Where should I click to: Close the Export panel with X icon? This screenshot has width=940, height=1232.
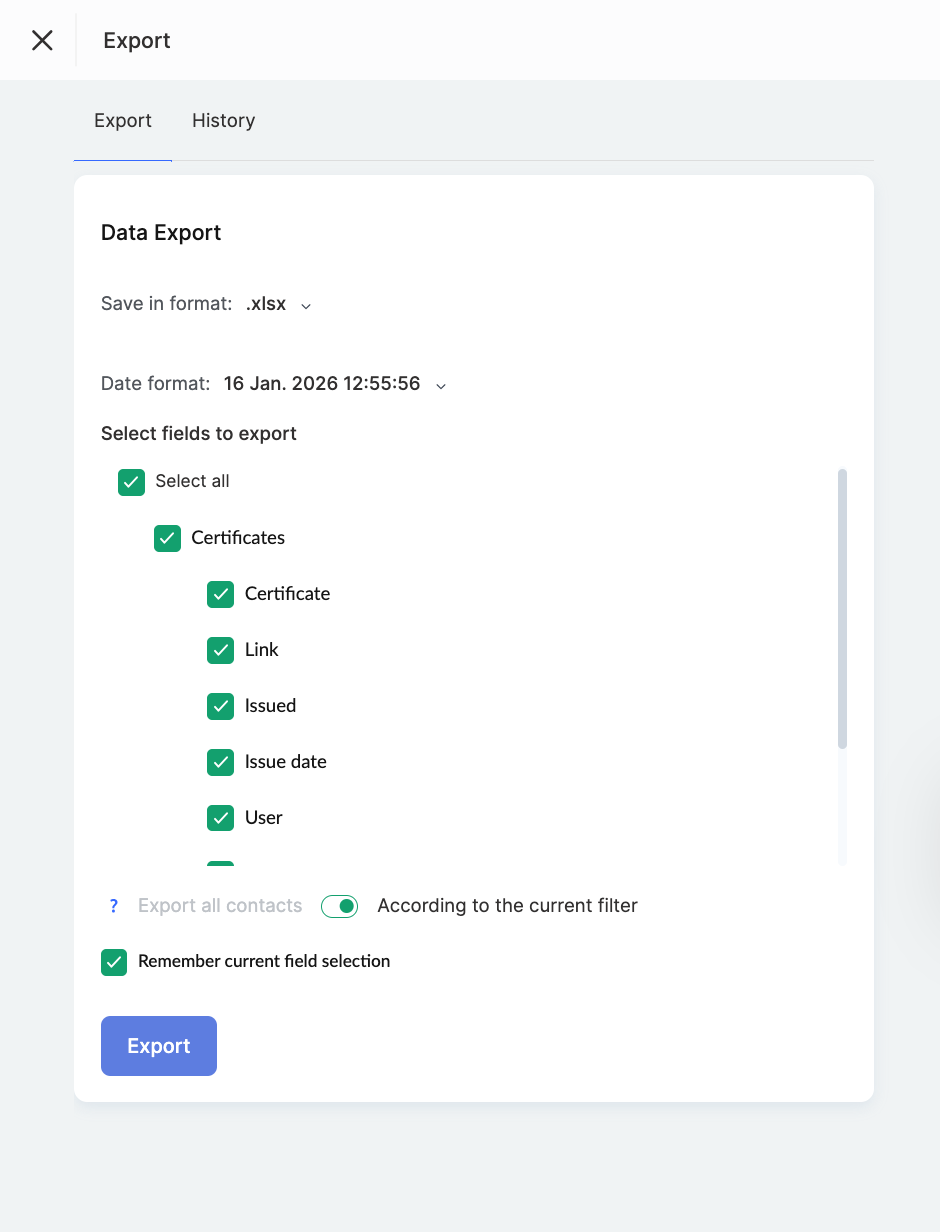[x=42, y=40]
